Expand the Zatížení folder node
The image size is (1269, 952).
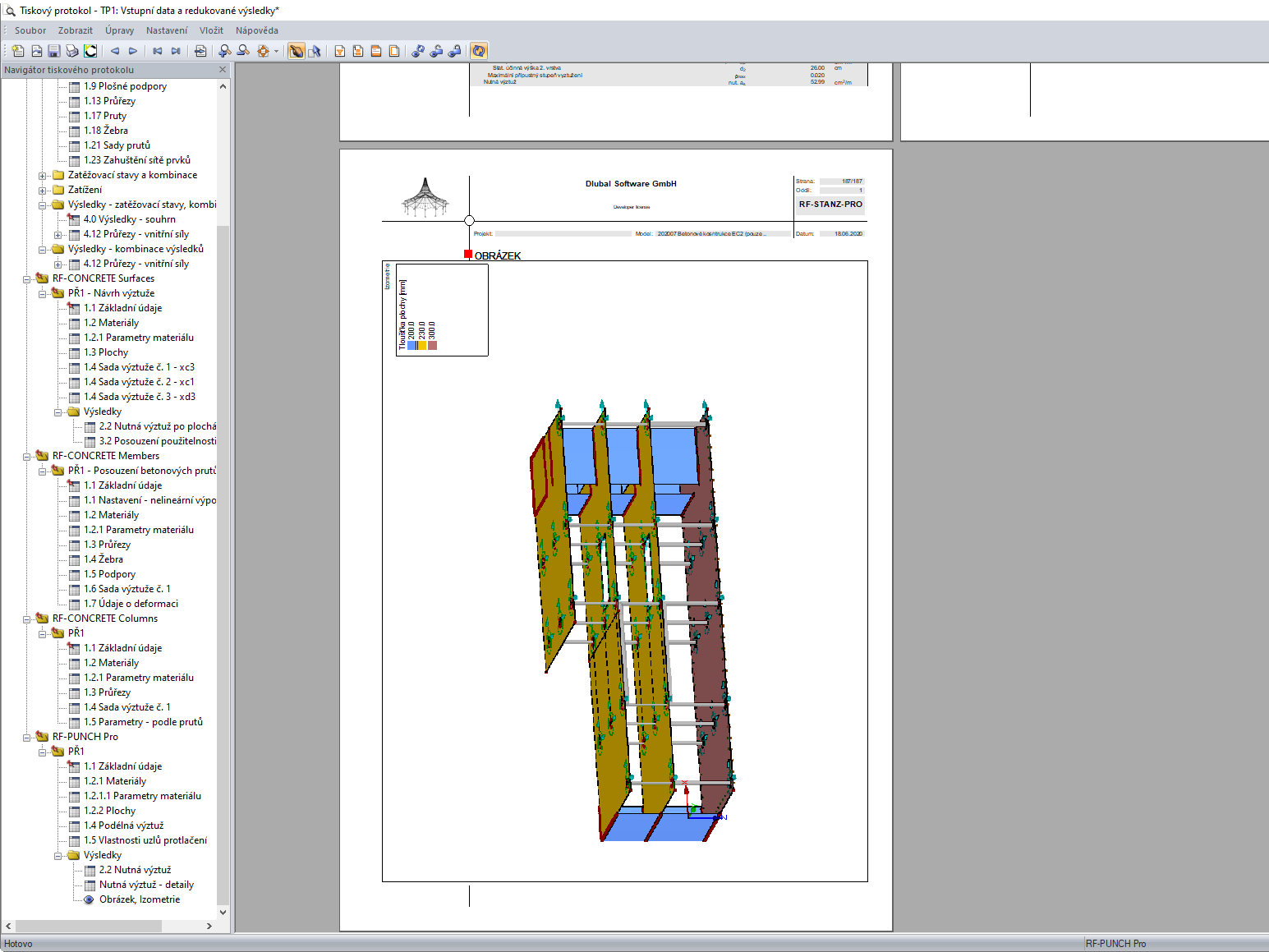(43, 190)
